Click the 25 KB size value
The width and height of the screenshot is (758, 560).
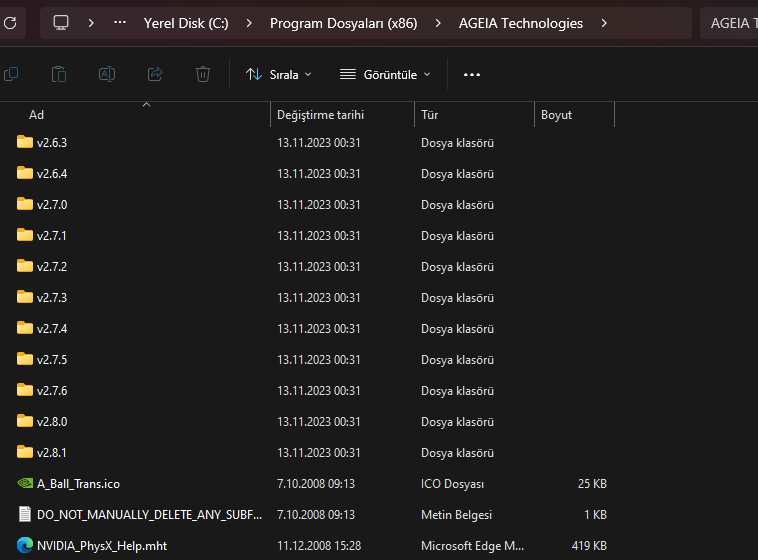click(x=592, y=484)
